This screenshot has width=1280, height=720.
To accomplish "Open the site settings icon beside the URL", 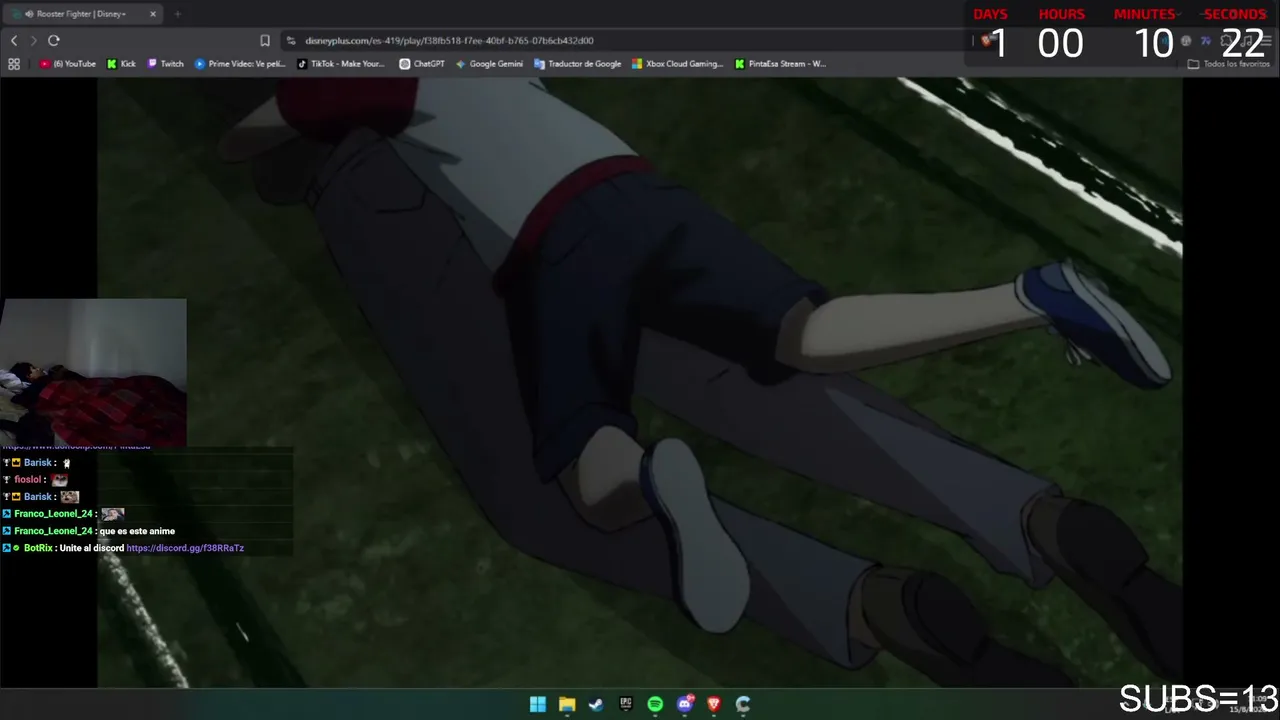I will click(x=291, y=41).
